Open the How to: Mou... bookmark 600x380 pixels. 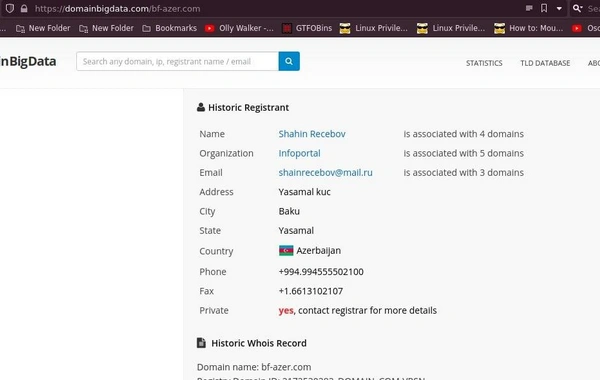(528, 28)
